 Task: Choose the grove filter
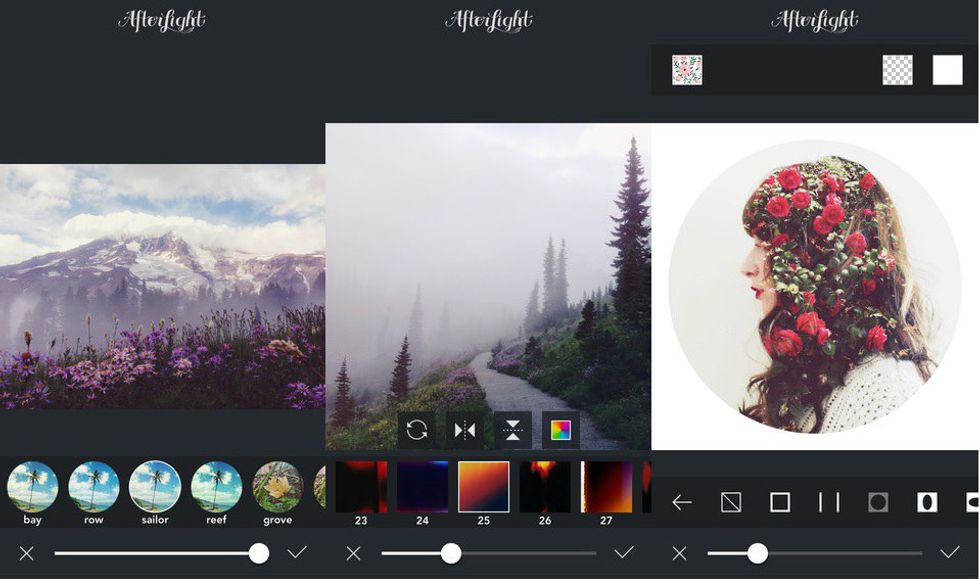click(277, 487)
